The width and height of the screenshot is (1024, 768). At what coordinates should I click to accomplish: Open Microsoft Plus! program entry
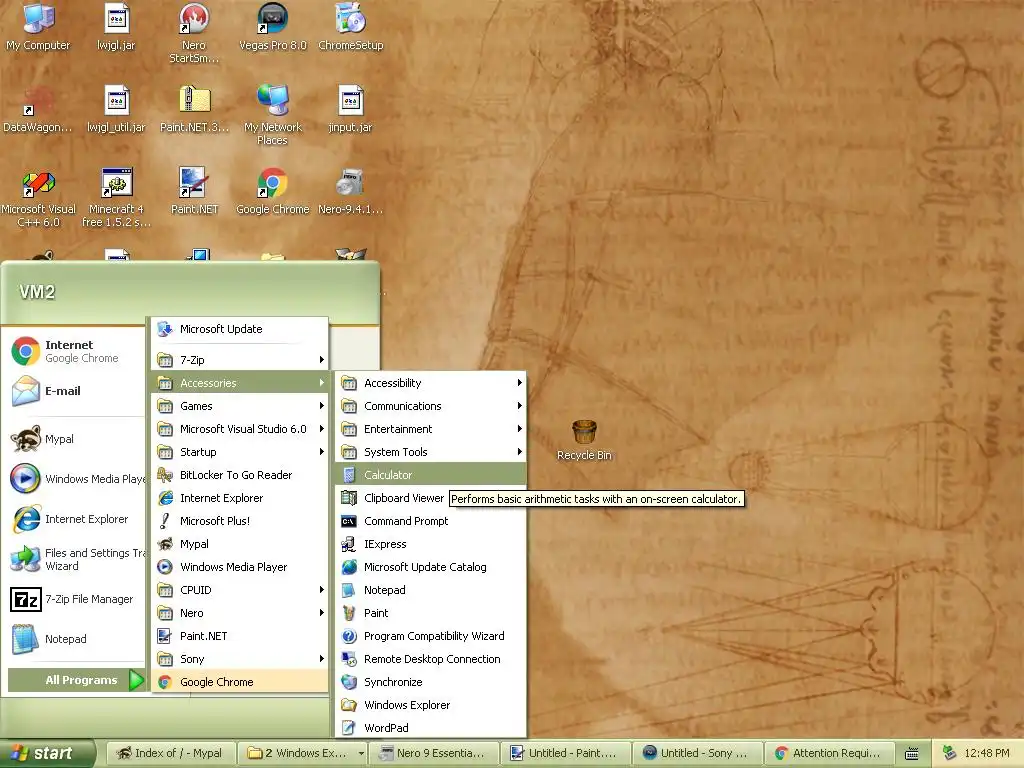point(240,521)
